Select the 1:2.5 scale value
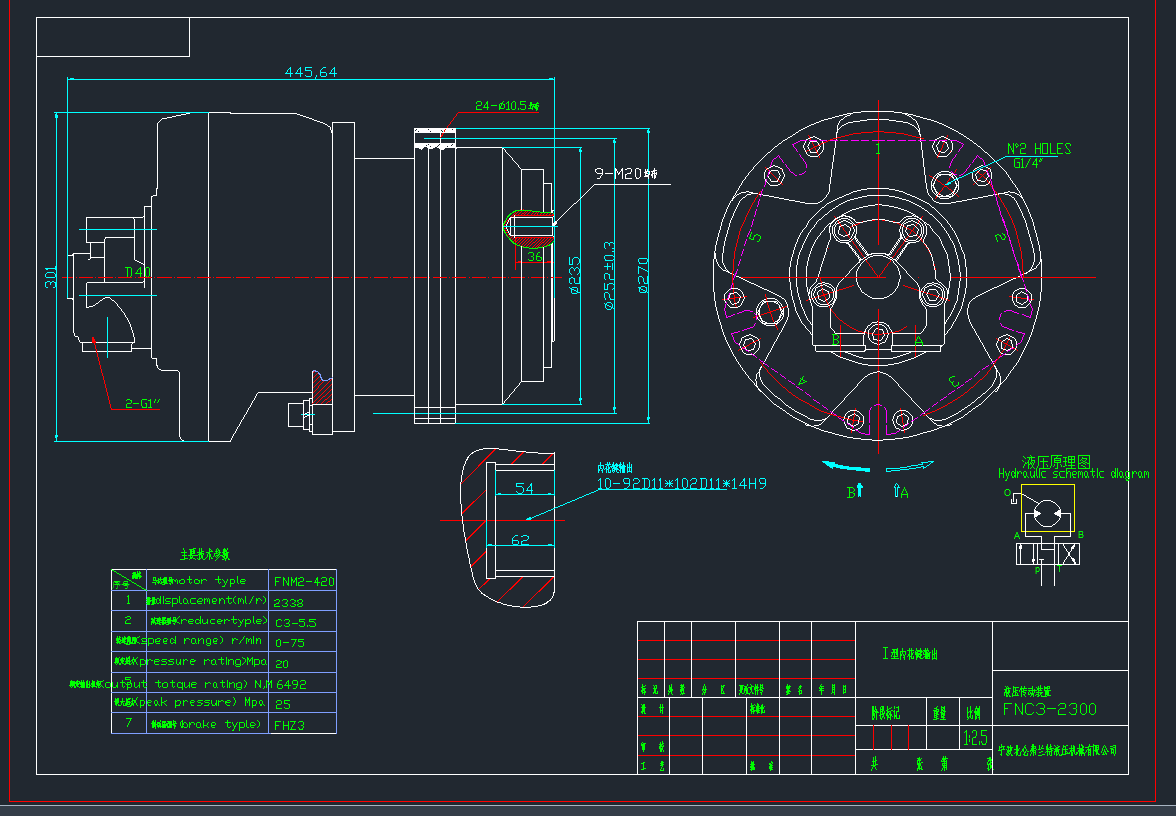The width and height of the screenshot is (1176, 816). (x=974, y=740)
